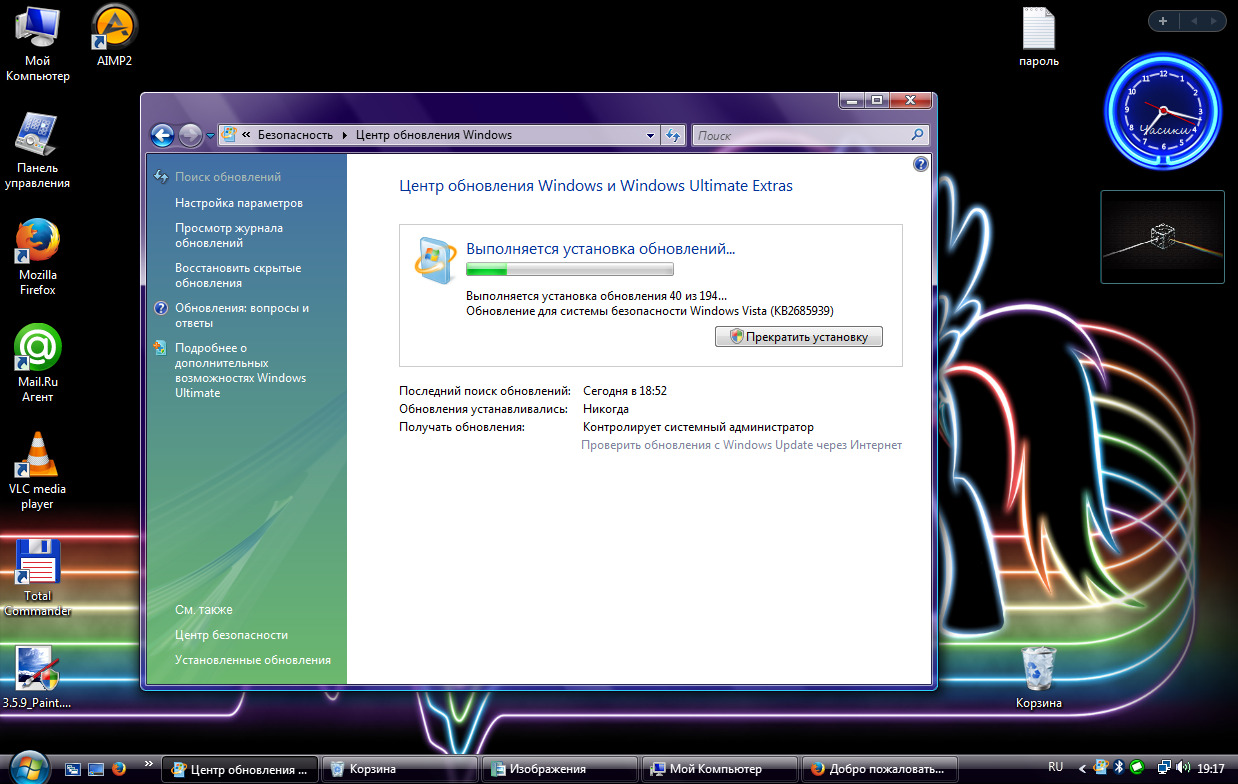
Task: Click the RU language indicator
Action: 1055,767
